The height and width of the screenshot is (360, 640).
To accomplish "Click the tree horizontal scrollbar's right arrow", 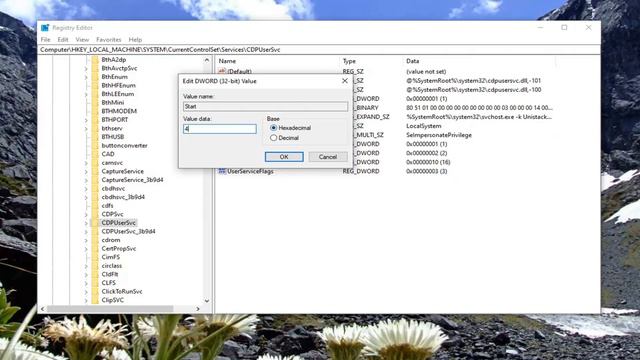I will (198, 309).
